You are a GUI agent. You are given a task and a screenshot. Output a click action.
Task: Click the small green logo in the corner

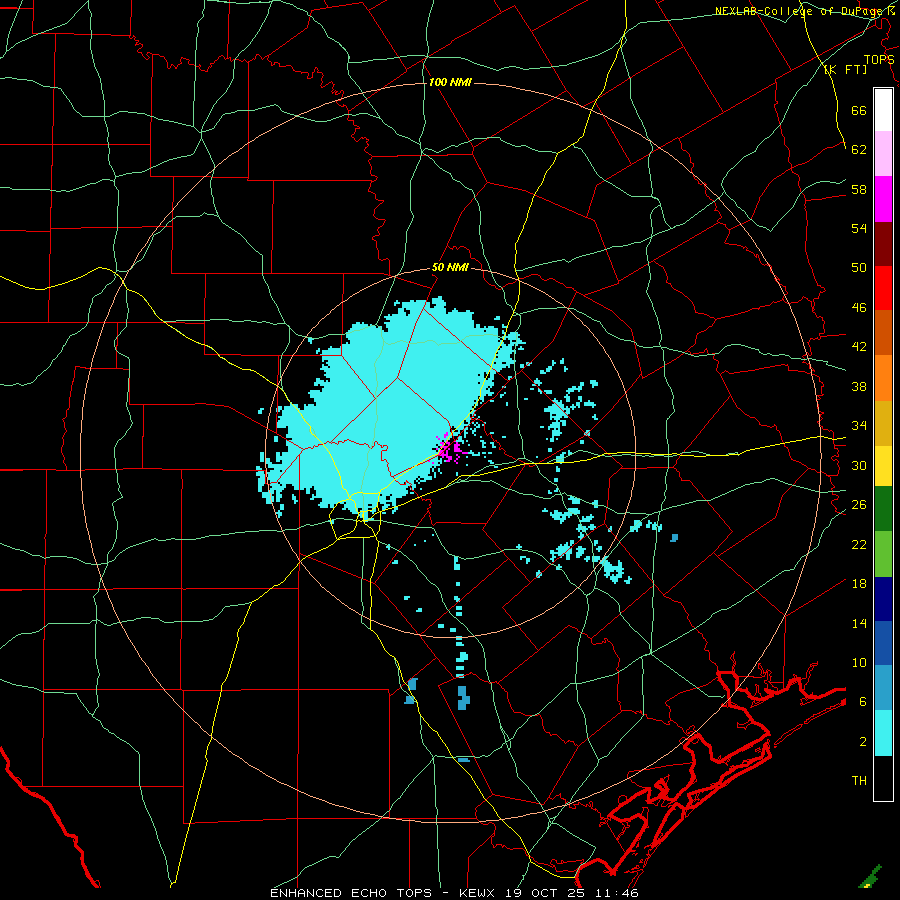(870, 876)
